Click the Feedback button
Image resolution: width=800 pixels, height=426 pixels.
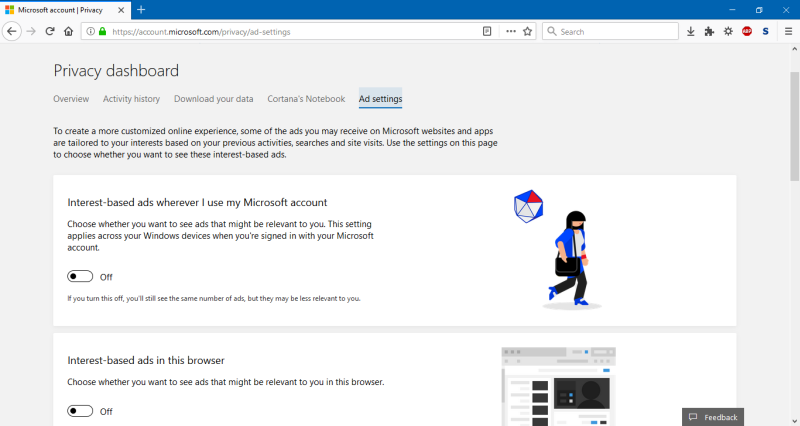coord(713,417)
